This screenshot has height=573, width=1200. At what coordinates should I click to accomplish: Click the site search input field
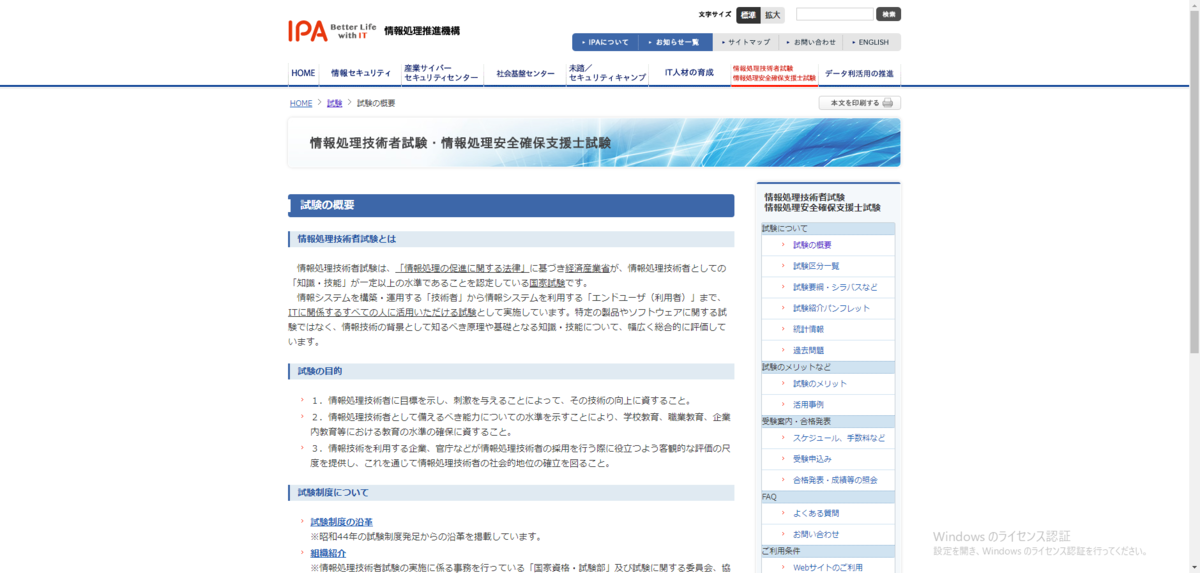[x=835, y=14]
